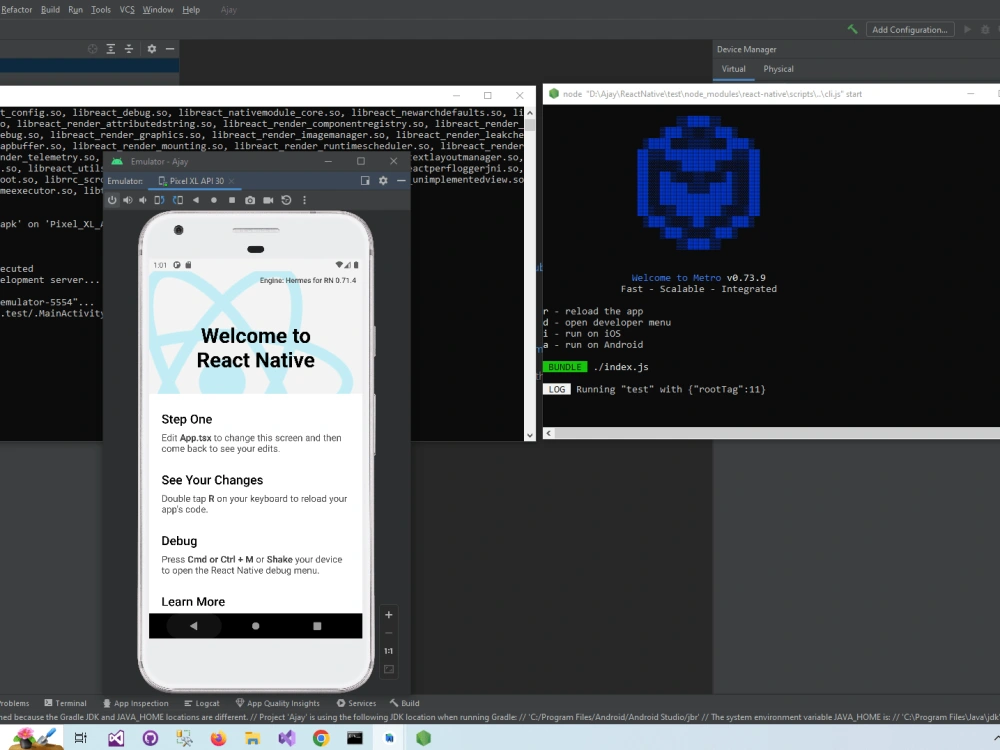The height and width of the screenshot is (750, 1000).
Task: Start screen recording in the emulator toolbar
Action: (268, 199)
